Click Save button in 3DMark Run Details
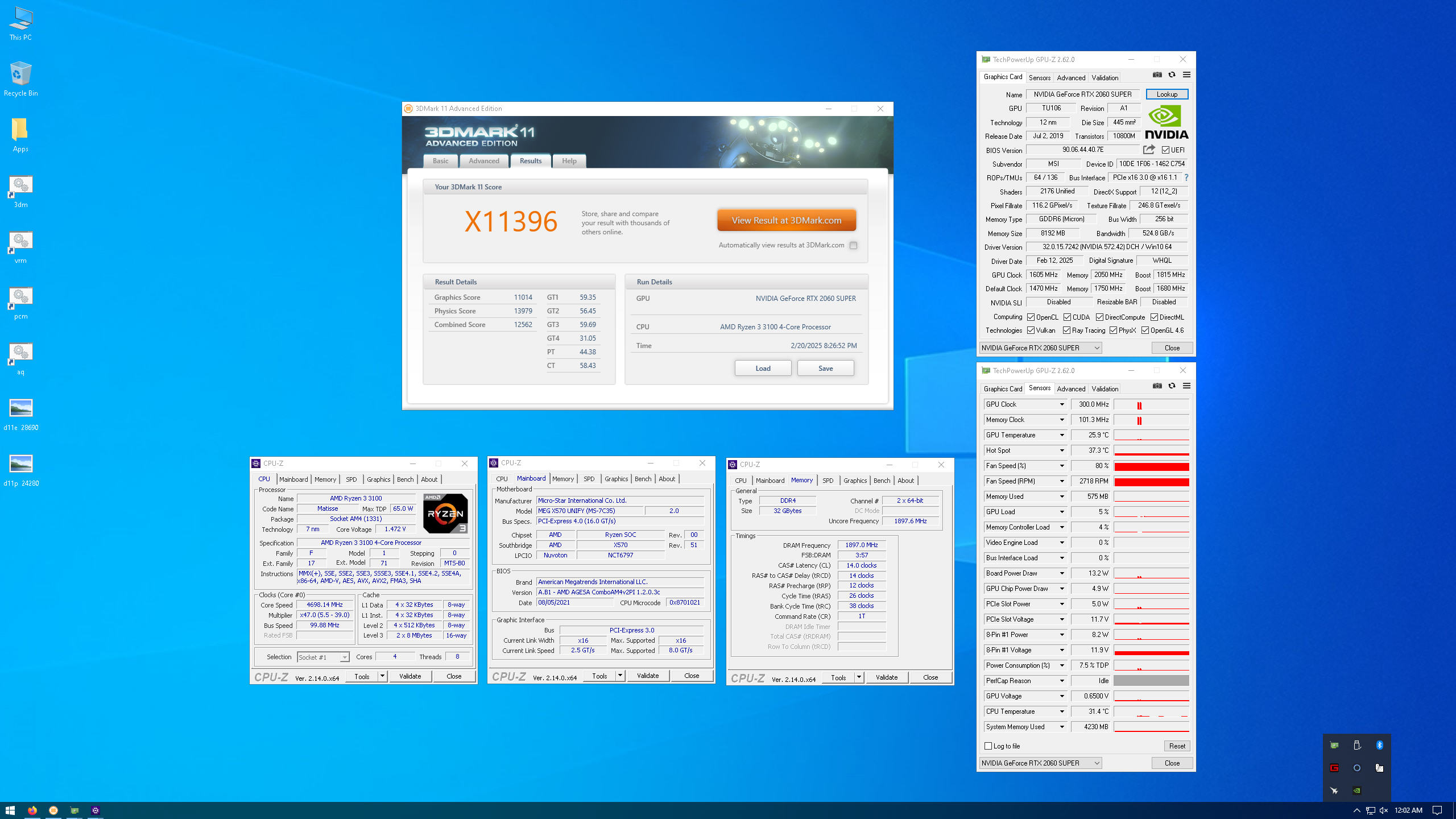Screen dimensions: 1456x819 [825, 369]
